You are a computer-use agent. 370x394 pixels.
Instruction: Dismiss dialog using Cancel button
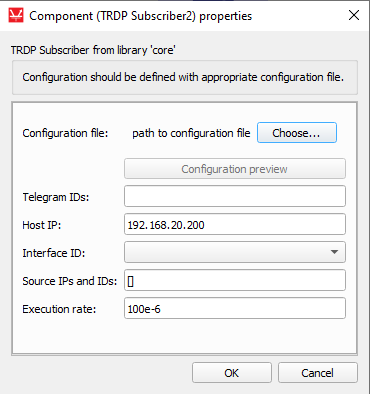pyautogui.click(x=318, y=373)
